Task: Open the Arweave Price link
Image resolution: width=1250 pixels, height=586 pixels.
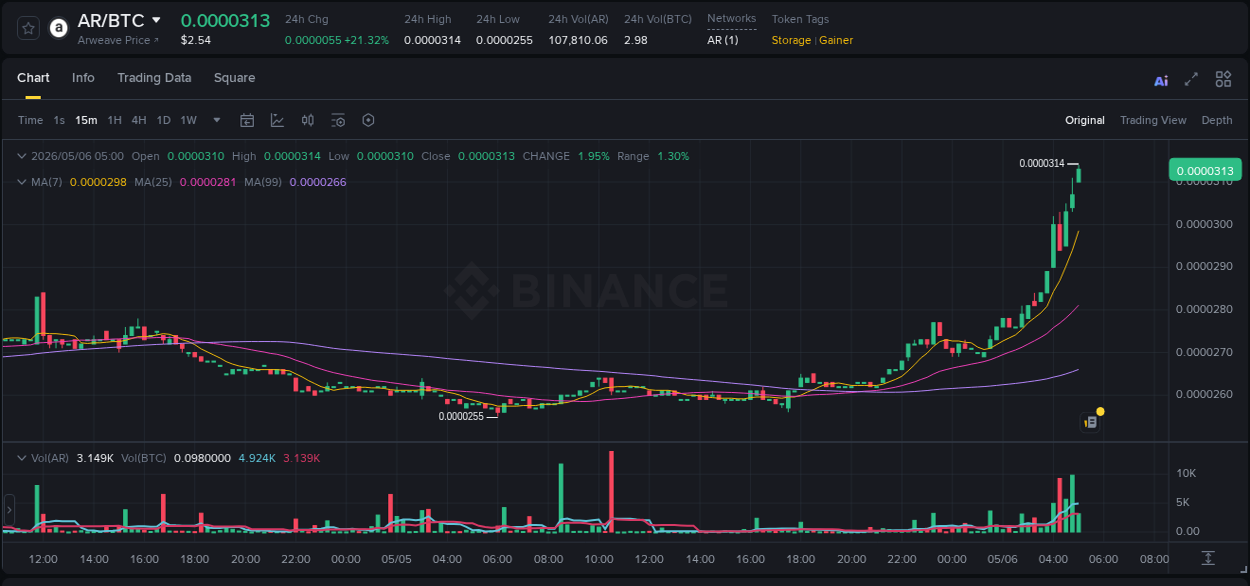Action: (x=118, y=40)
